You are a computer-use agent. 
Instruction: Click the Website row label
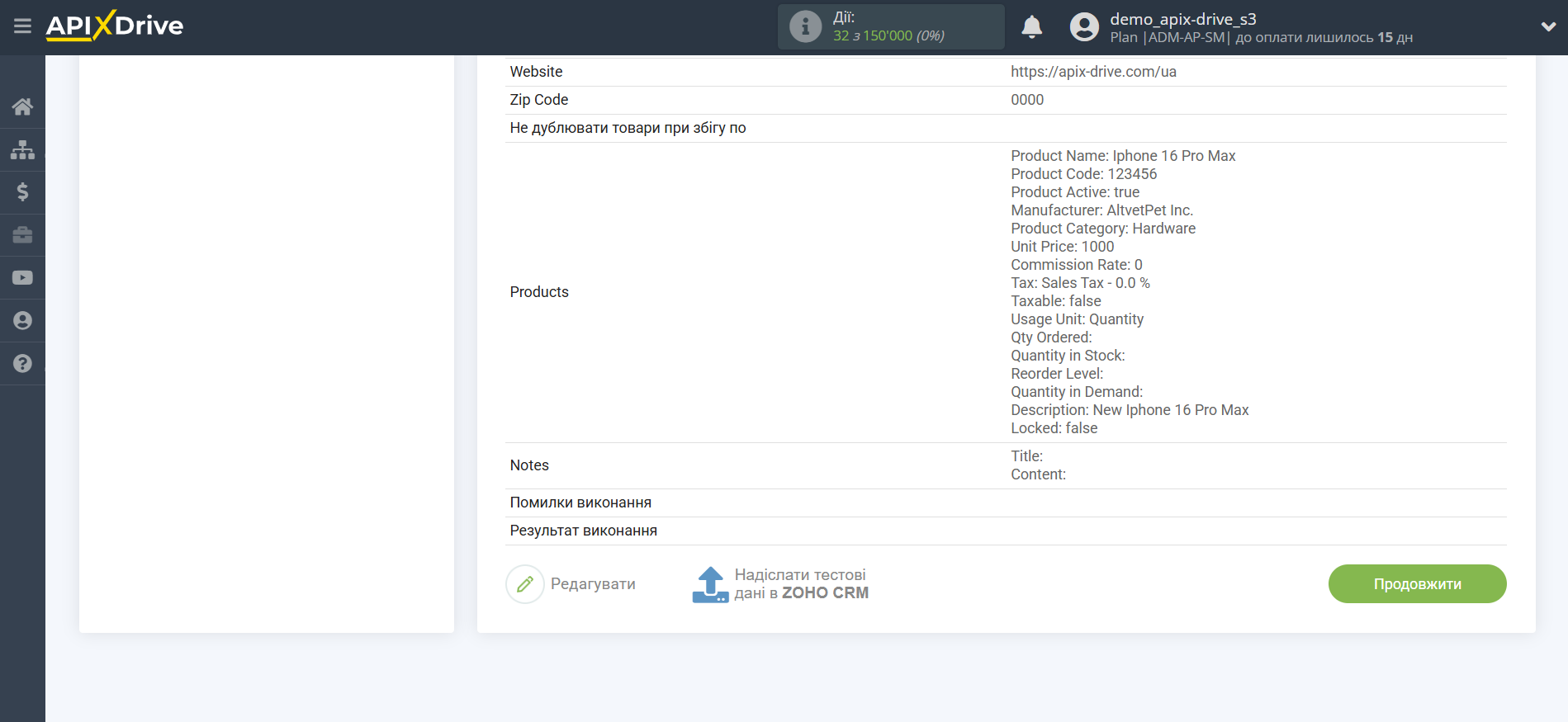(x=536, y=72)
